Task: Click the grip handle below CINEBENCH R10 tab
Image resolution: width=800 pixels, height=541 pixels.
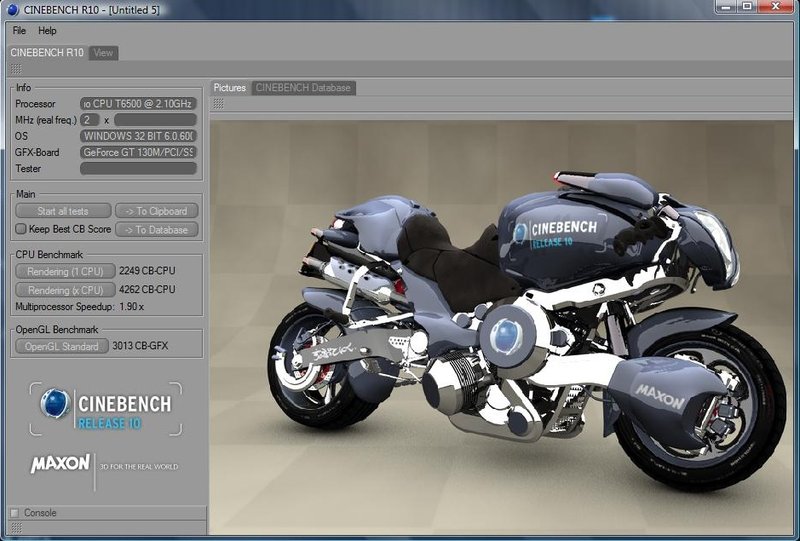Action: (16, 68)
